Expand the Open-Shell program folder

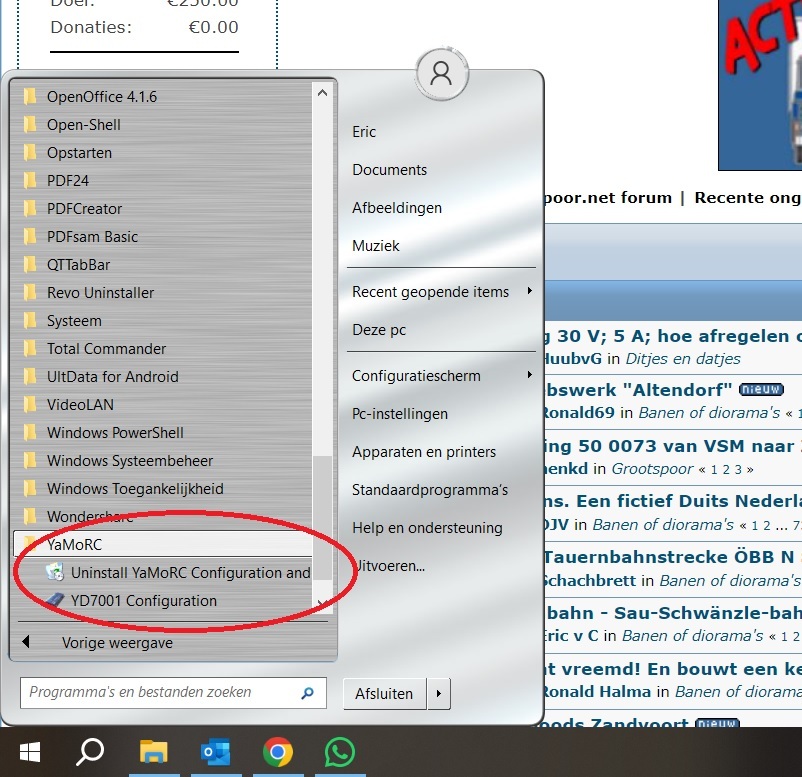(x=163, y=124)
